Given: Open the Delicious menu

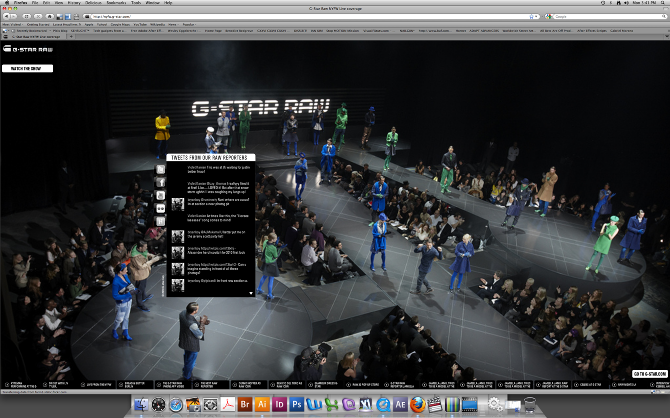Looking at the screenshot, I should click(x=93, y=3).
